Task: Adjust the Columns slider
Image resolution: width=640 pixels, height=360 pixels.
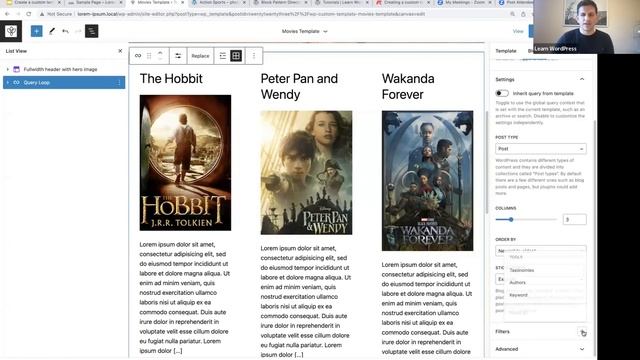Action: point(526,220)
